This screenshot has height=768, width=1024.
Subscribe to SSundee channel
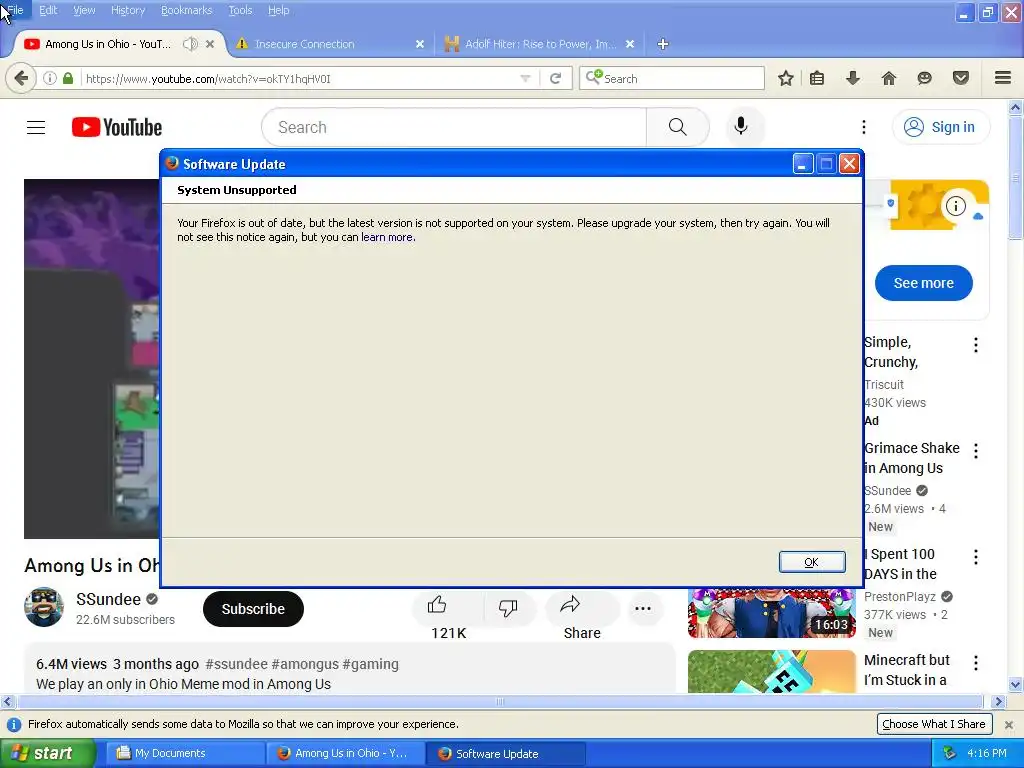[253, 609]
